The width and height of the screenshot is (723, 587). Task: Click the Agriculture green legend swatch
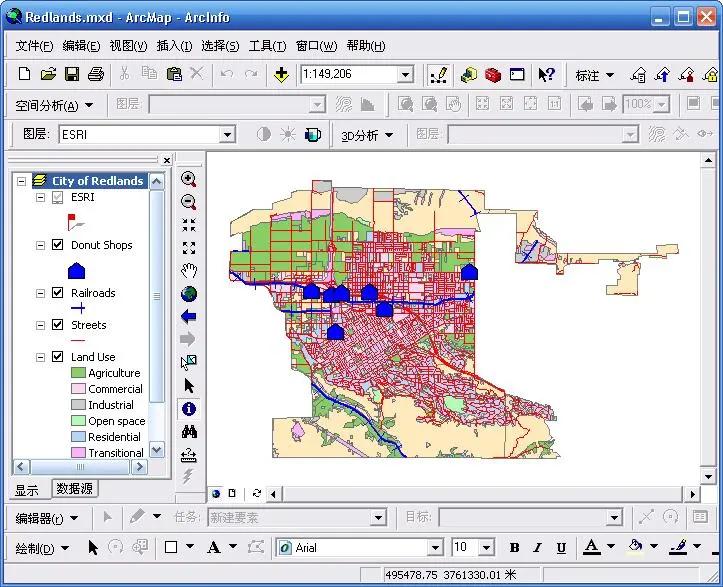coord(78,373)
